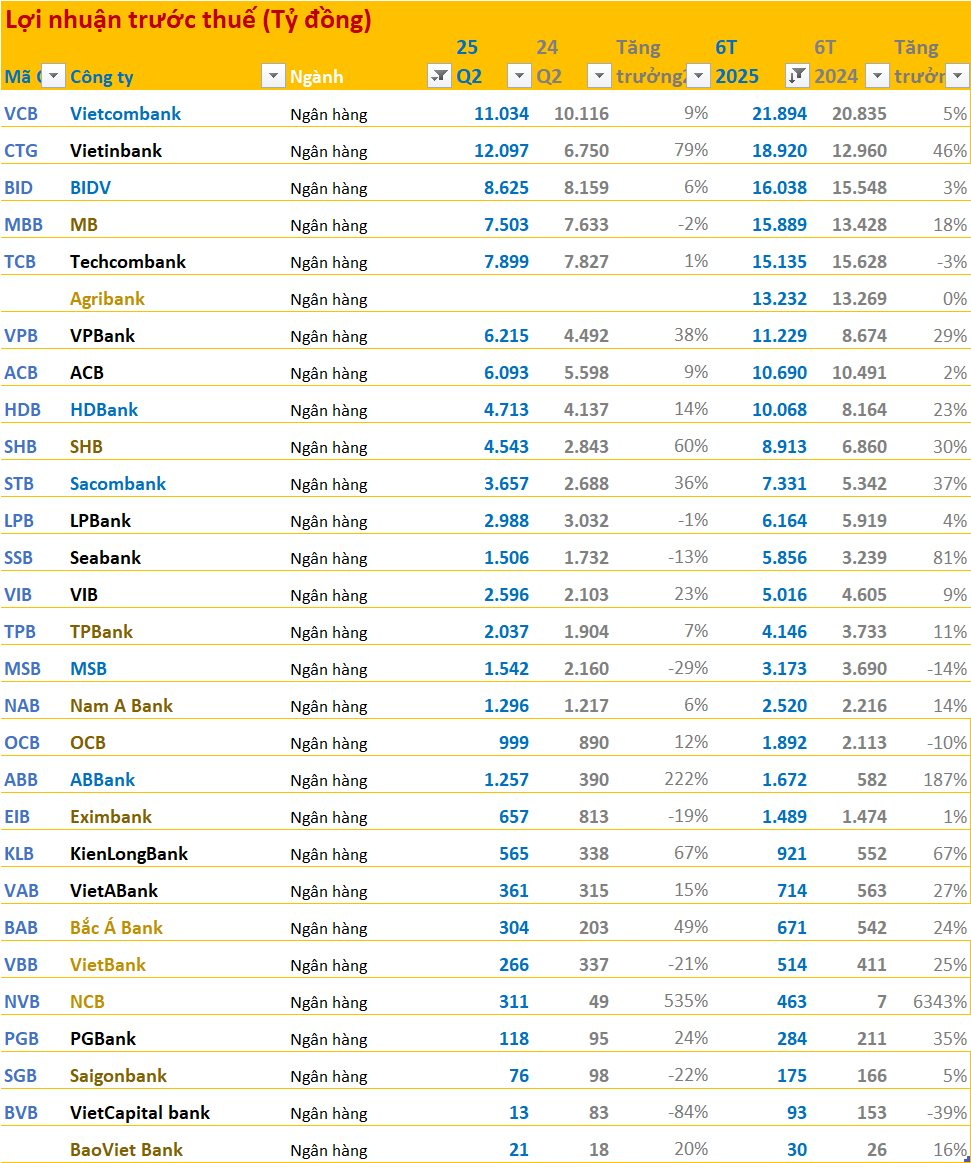
Task: Select the title cell Lợi nhuận trước thuế
Action: (x=190, y=20)
